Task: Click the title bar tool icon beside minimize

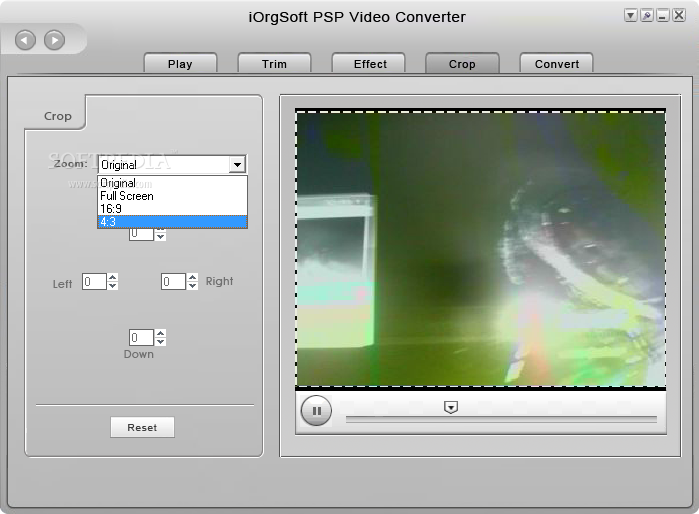Action: pos(646,16)
